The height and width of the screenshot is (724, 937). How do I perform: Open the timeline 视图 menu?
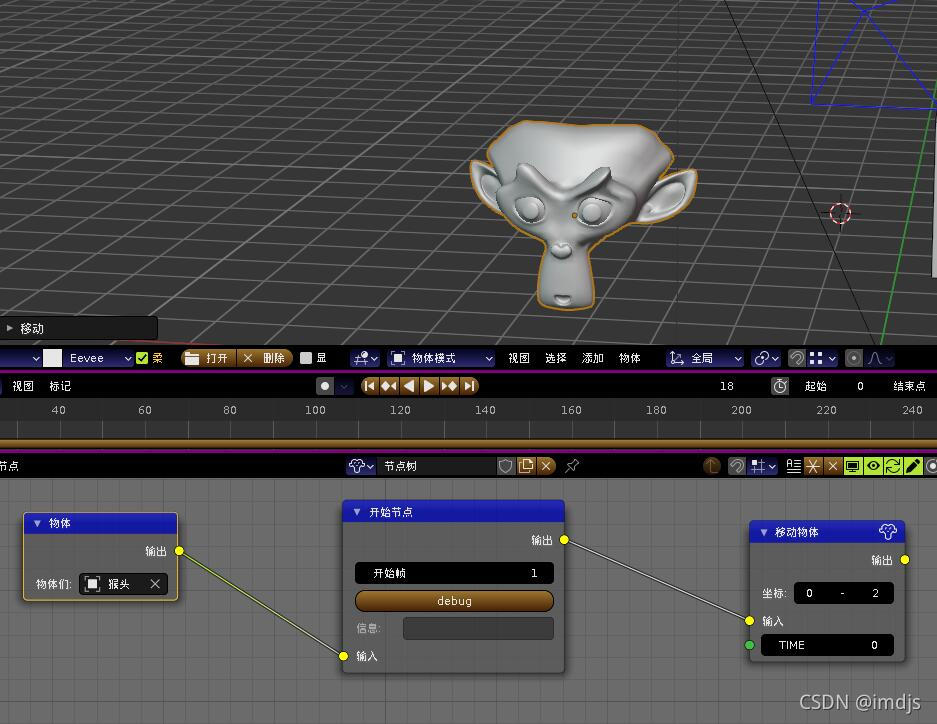tap(23, 386)
